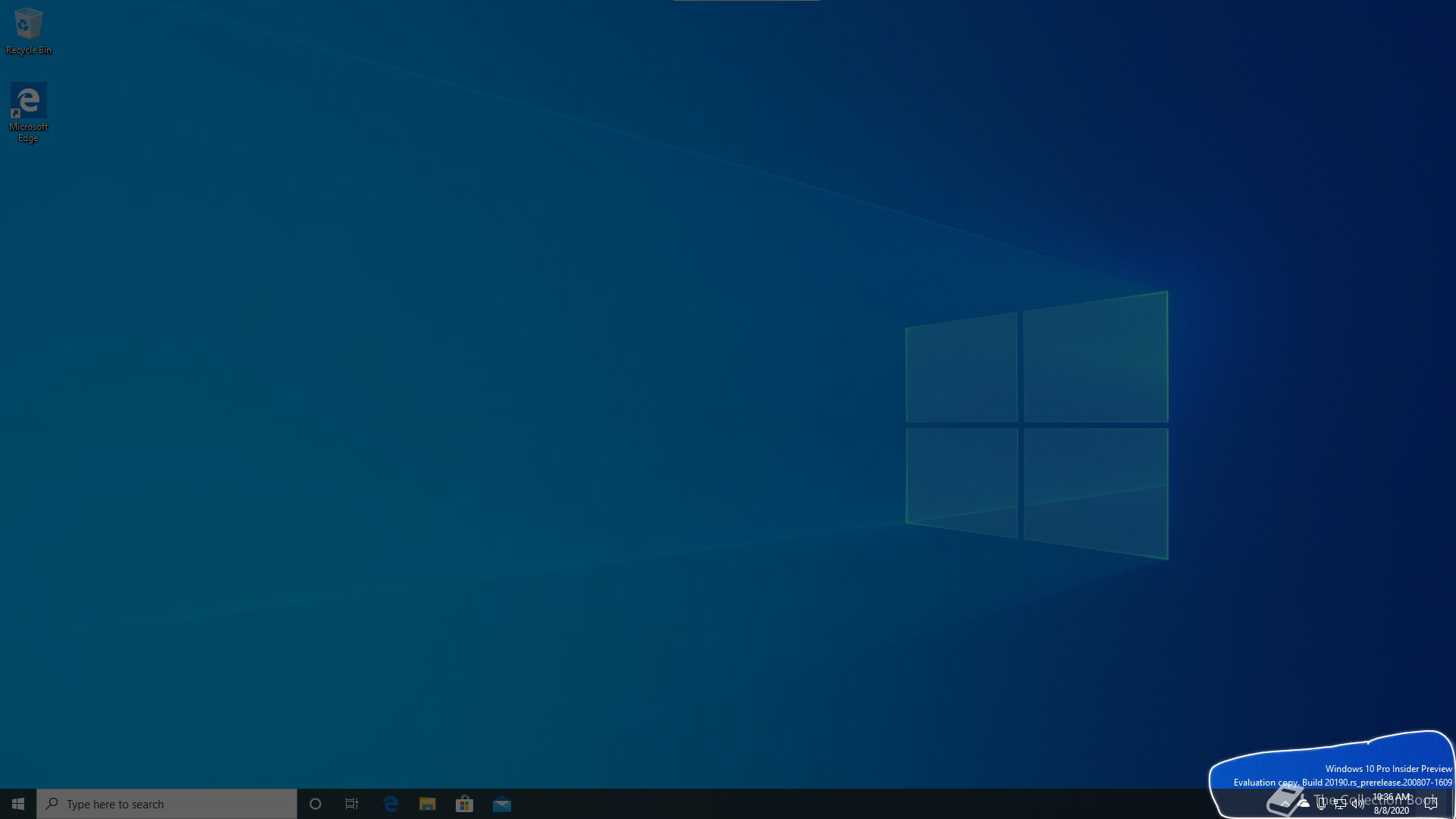Screen dimensions: 1456x819
Task: Click the Show Desktop strip at the taskbar edge
Action: pos(1453,804)
